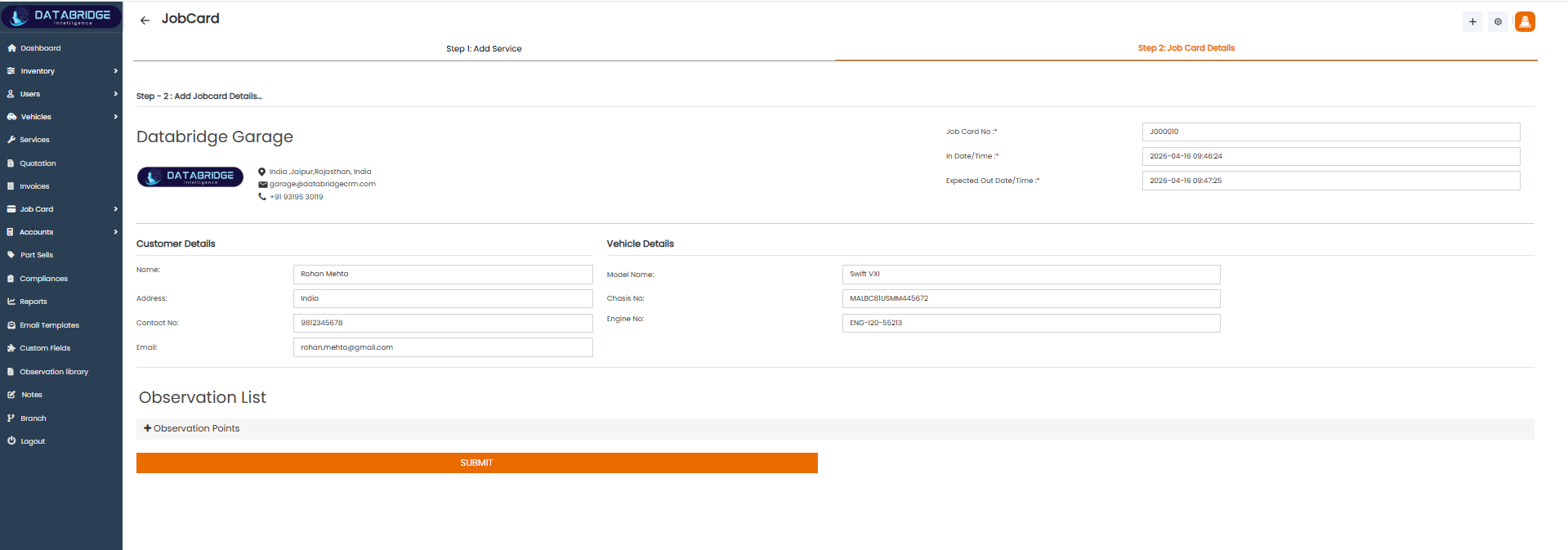Click the Databridge Garage heading
Image resolution: width=1568 pixels, height=550 pixels.
[215, 137]
